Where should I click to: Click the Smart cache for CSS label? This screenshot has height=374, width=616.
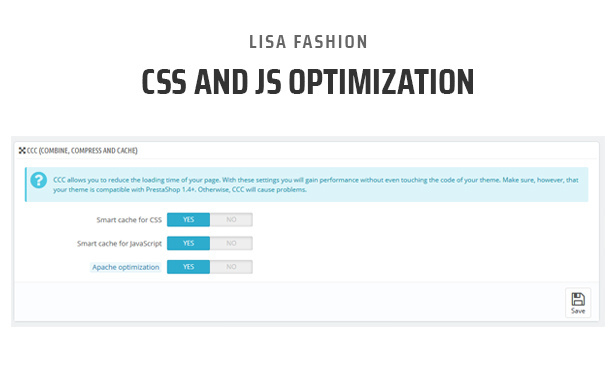(129, 220)
